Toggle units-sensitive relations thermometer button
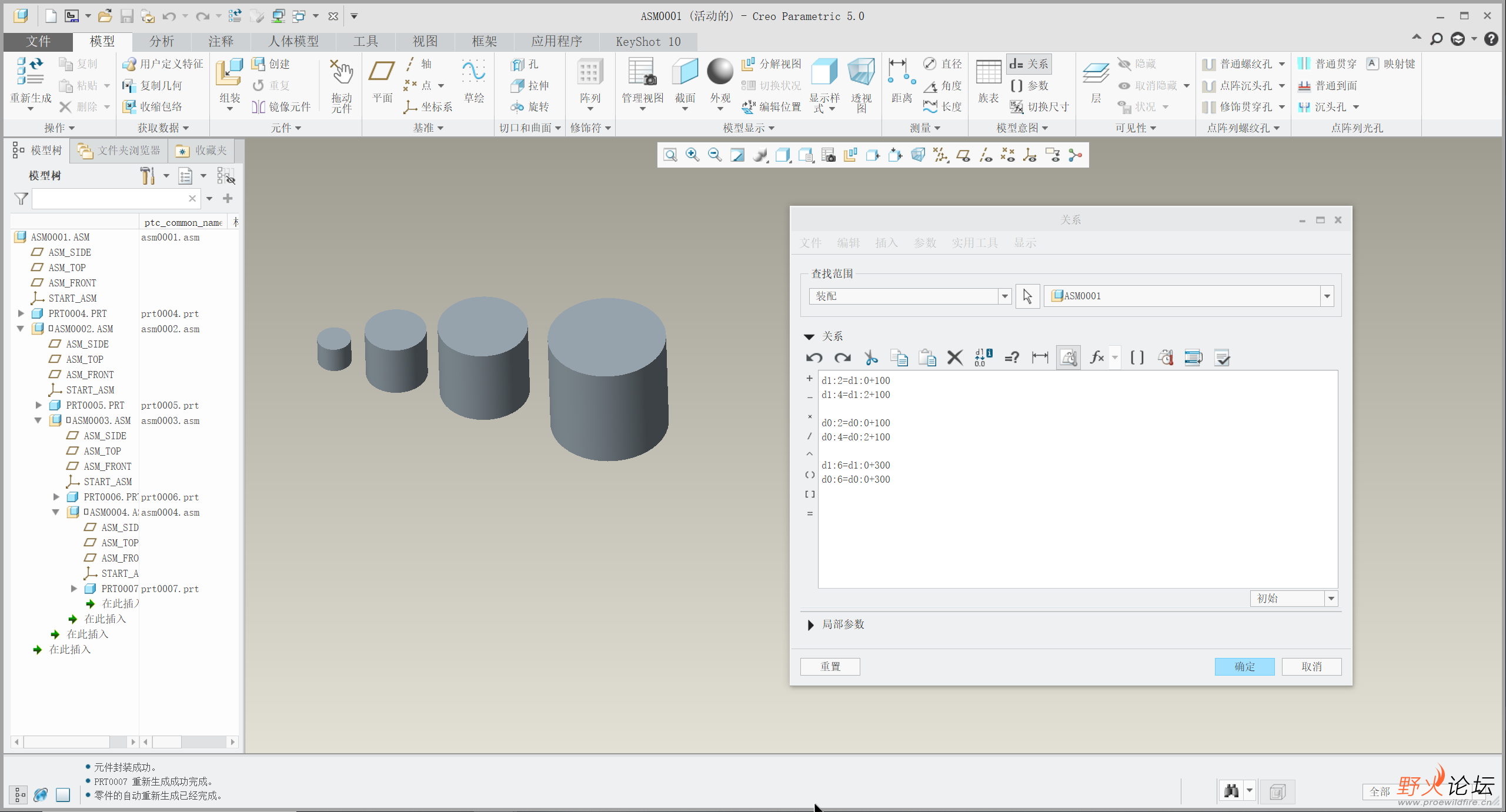Viewport: 1506px width, 812px height. click(x=1068, y=357)
